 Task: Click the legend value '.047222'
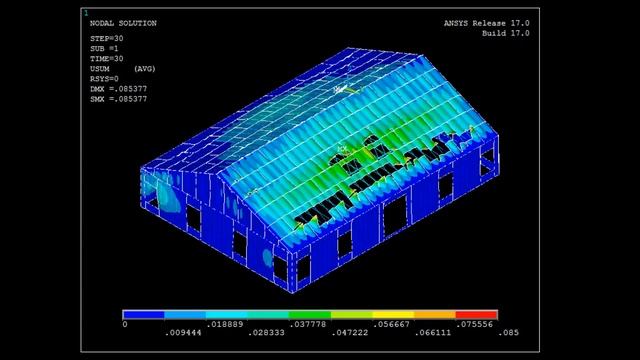[350, 333]
